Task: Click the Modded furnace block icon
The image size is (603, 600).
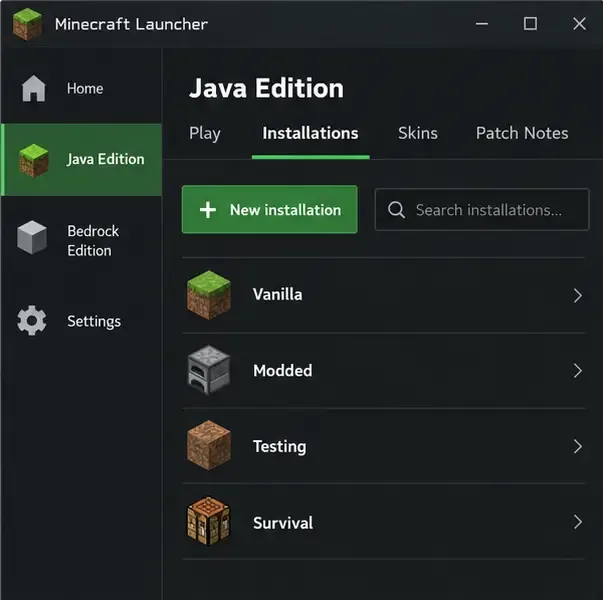Action: click(x=209, y=370)
